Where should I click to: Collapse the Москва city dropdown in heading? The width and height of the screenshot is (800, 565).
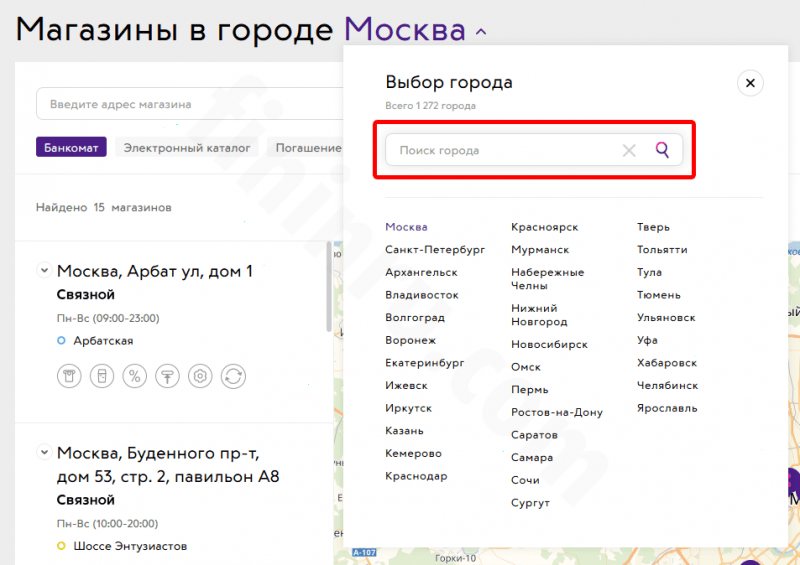coord(481,32)
